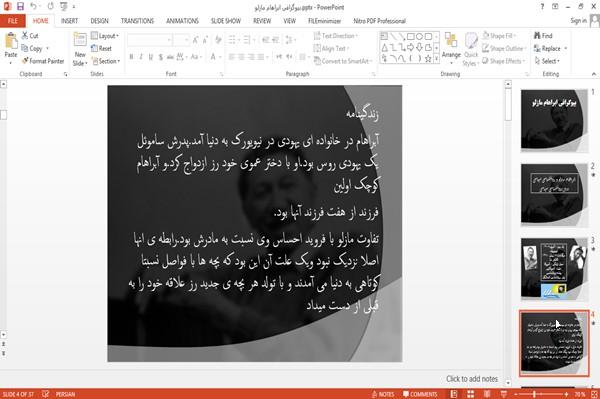Click the Slide Show icon in the status bar
The height and width of the screenshot is (399, 600).
(504, 394)
